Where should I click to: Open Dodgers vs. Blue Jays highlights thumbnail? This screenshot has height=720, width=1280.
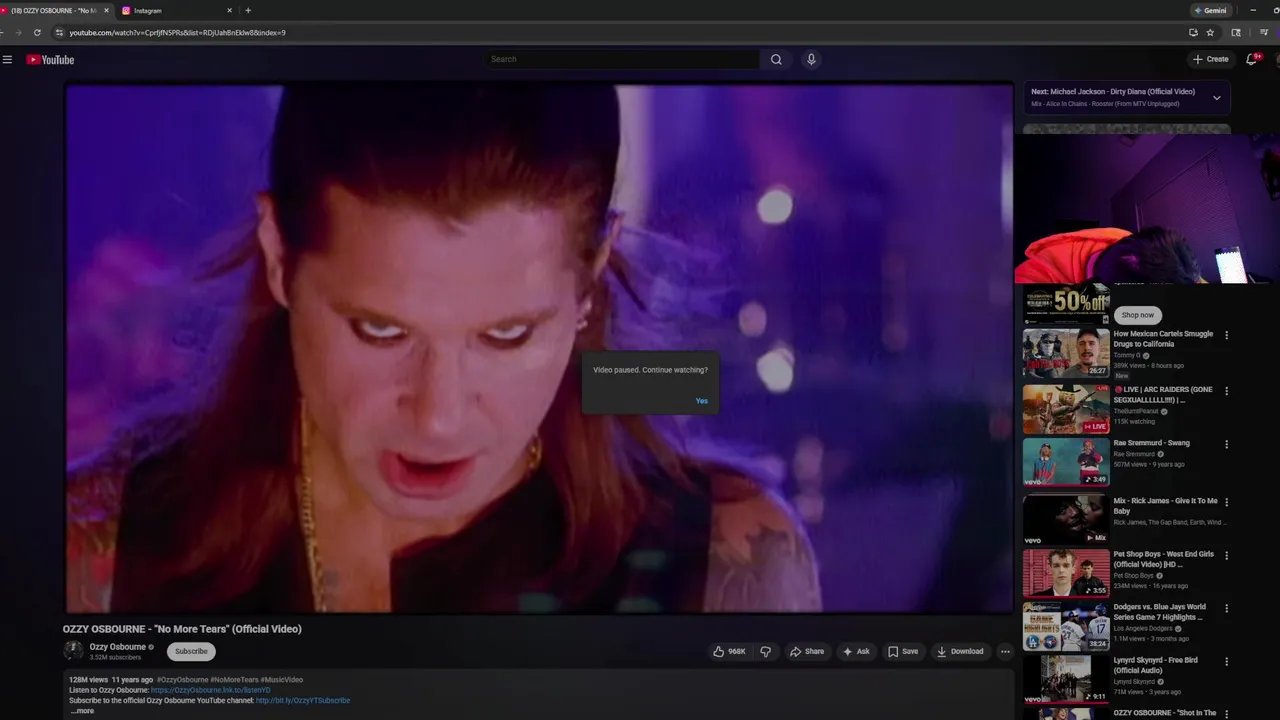(x=1066, y=627)
